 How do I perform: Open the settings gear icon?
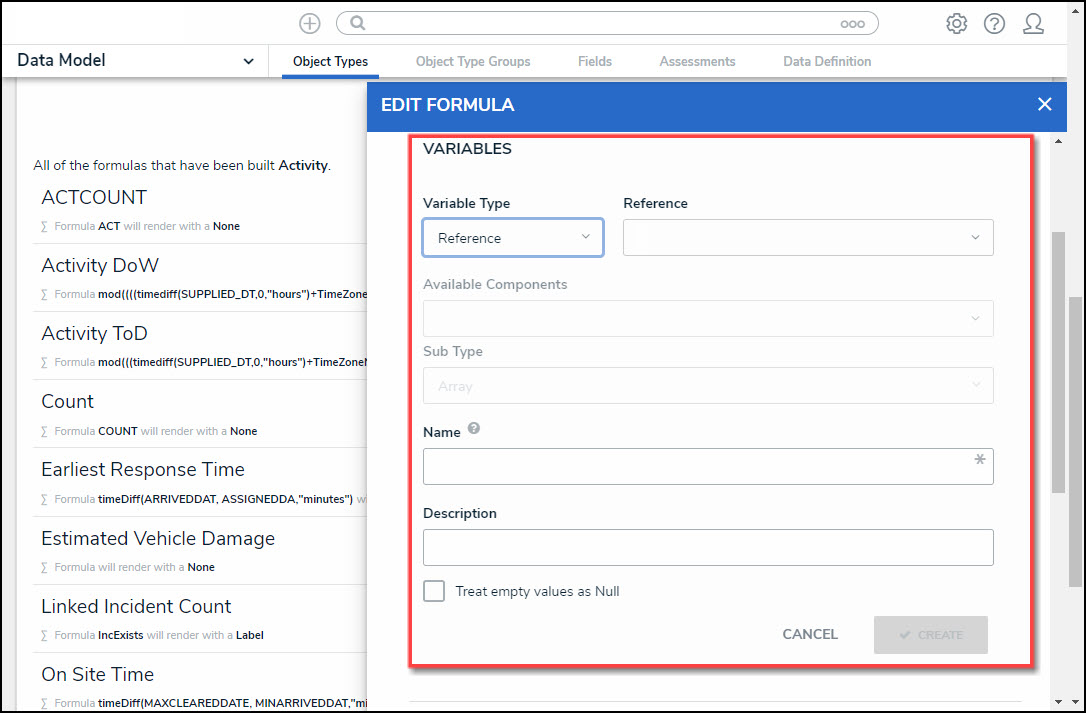coord(956,23)
